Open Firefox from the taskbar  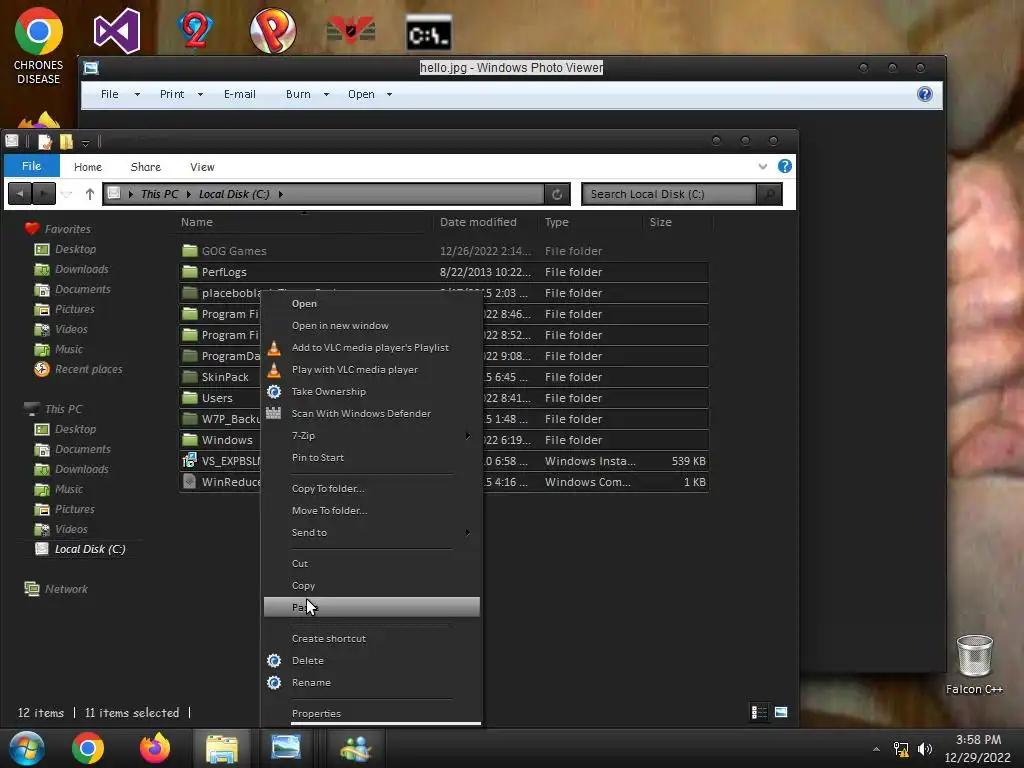click(155, 748)
